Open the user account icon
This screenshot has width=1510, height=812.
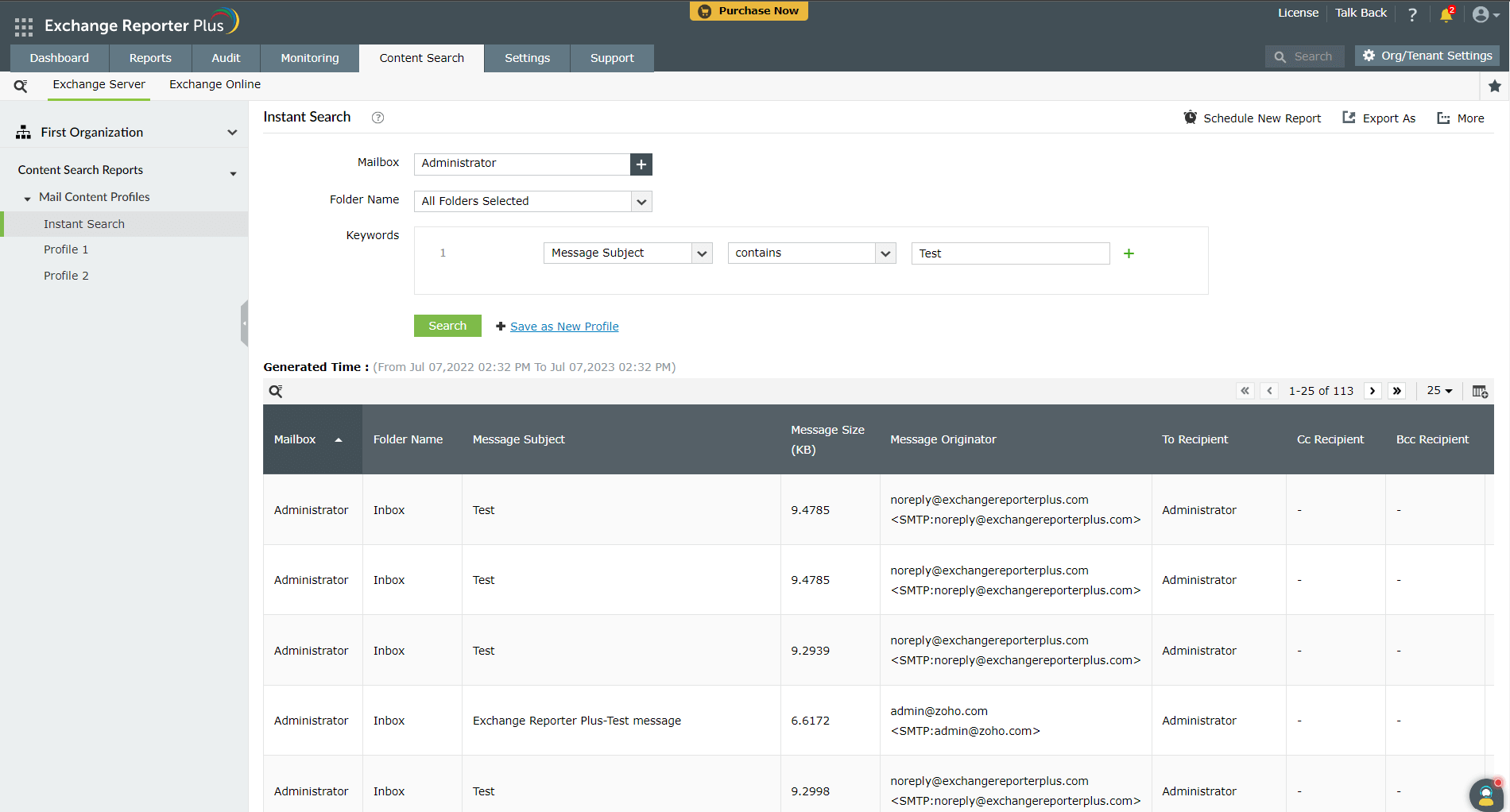point(1481,14)
